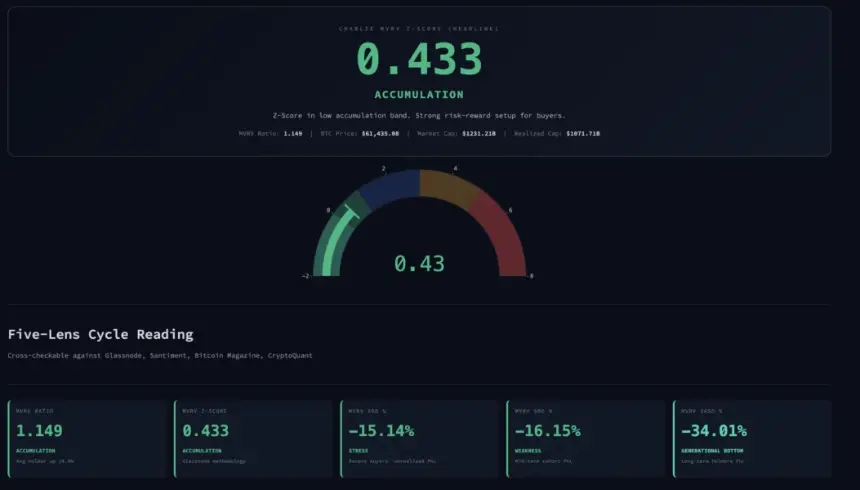Viewport: 860px width, 490px height.
Task: Click the orange segment of the gauge
Action: tap(447, 186)
